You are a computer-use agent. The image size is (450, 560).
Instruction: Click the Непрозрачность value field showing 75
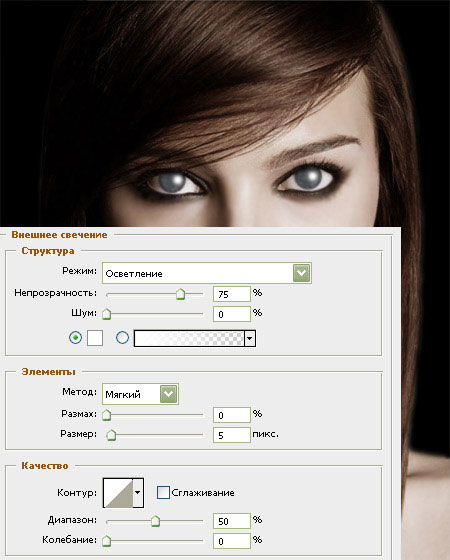click(232, 294)
